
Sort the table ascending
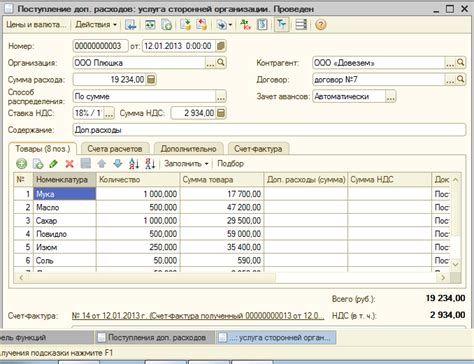point(134,164)
